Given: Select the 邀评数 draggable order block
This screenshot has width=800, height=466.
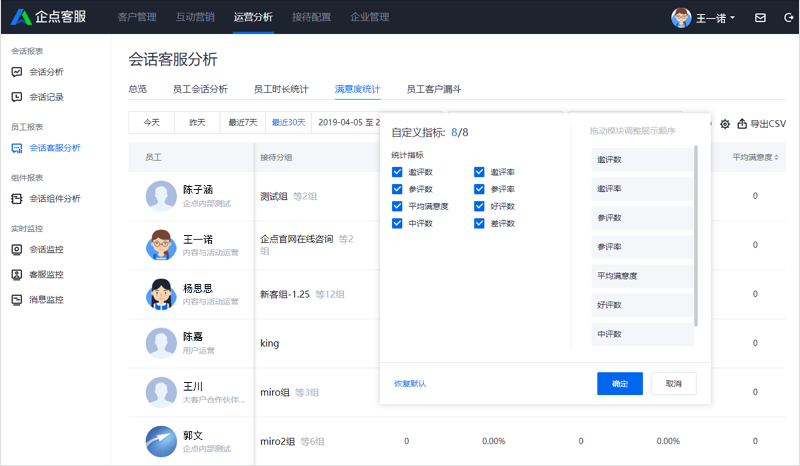Looking at the screenshot, I should [642, 160].
